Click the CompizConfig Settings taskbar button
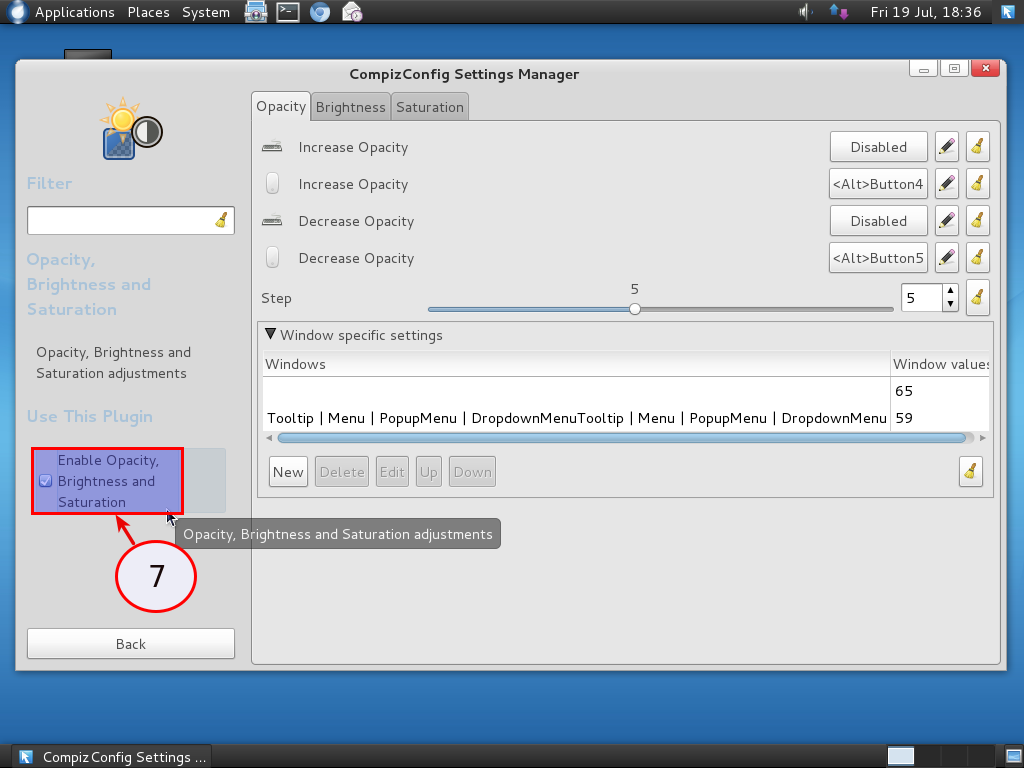This screenshot has height=768, width=1024. [x=112, y=757]
